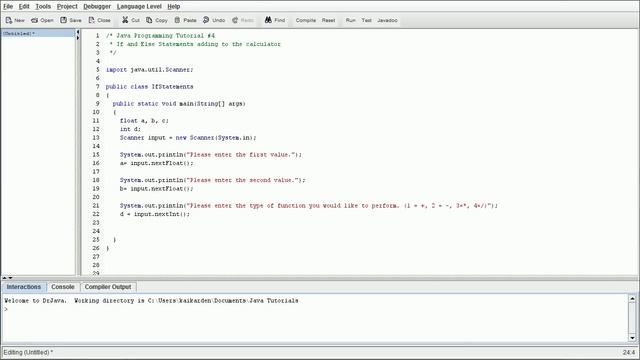Close the current document via toolbar
Screen dimensions: 640x360
[100, 20]
